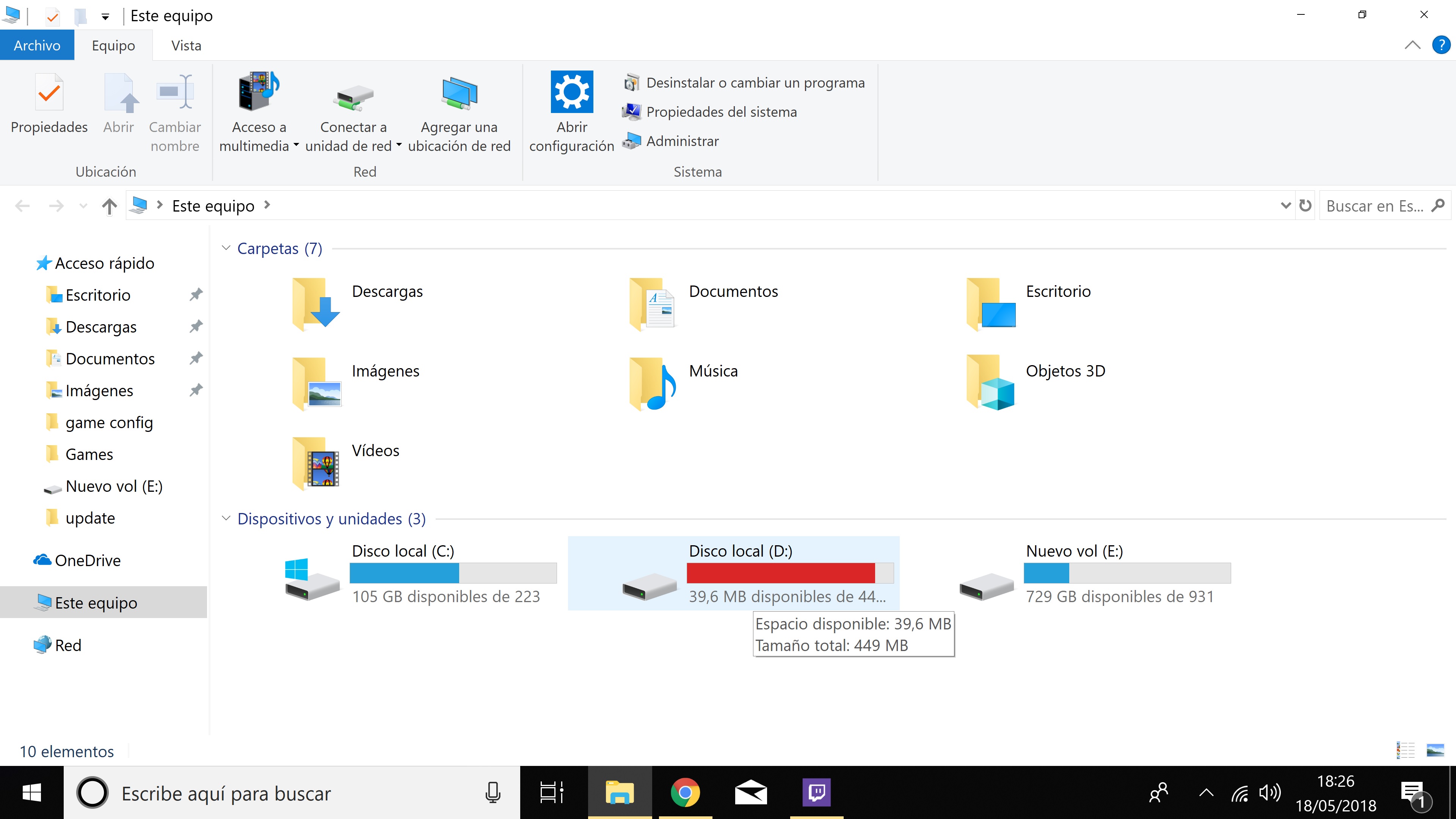Select the Descargas folder icon
Screen dimensions: 1456x819
315,304
